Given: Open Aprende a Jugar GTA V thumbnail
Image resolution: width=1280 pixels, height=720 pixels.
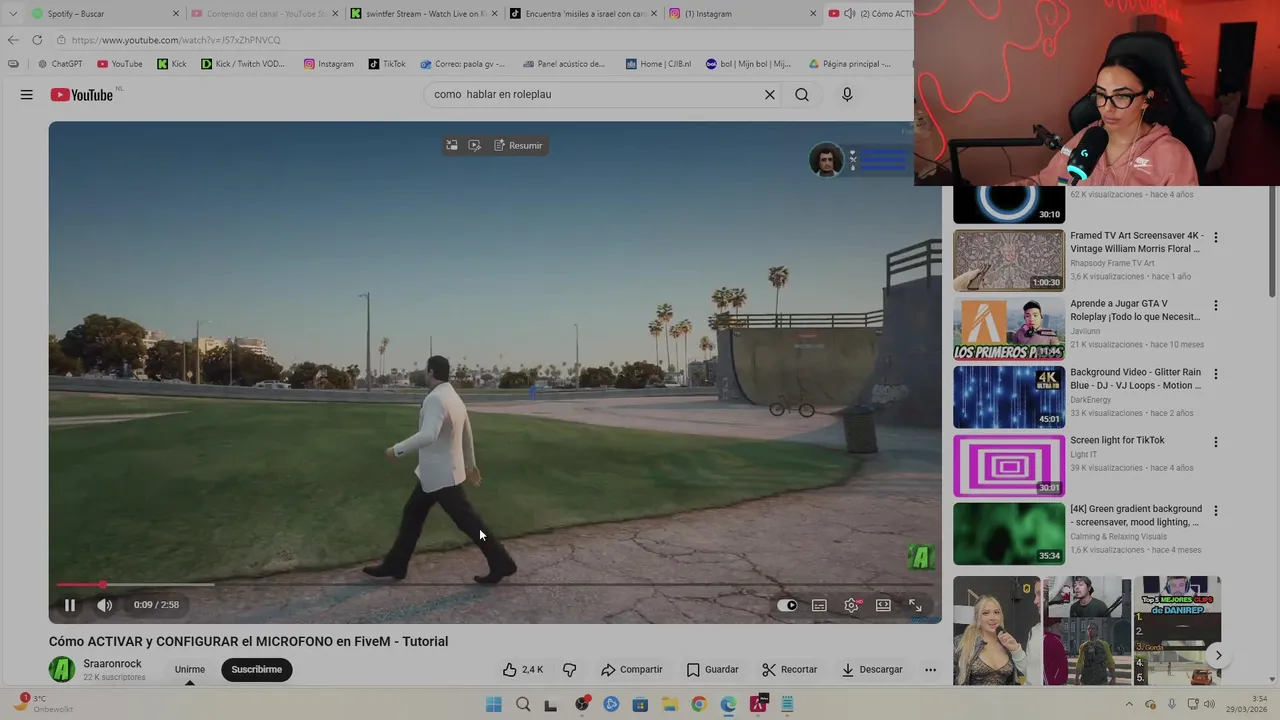Looking at the screenshot, I should tap(1009, 329).
